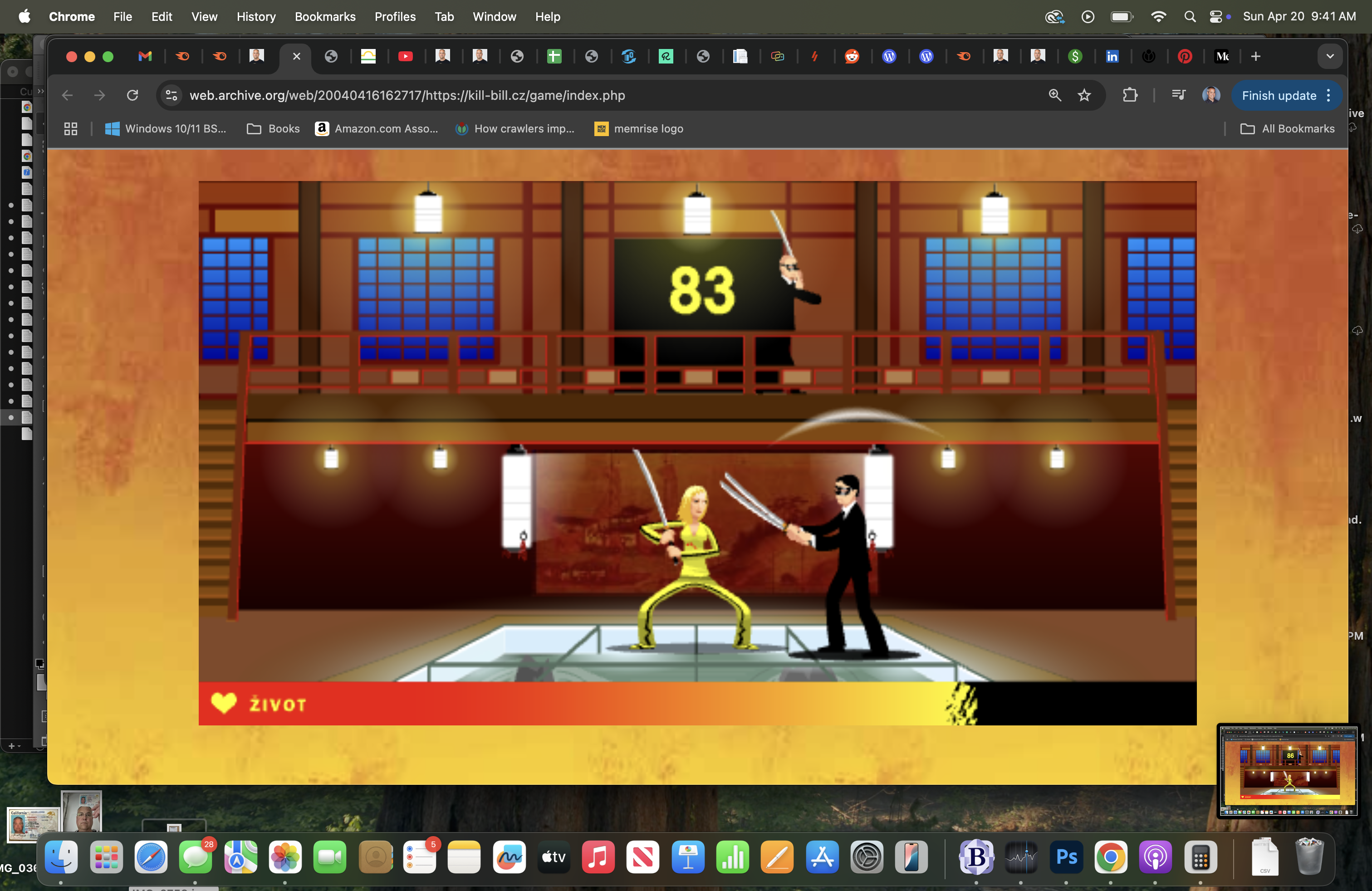
Task: Open Launchpad from the Dock
Action: pyautogui.click(x=106, y=857)
